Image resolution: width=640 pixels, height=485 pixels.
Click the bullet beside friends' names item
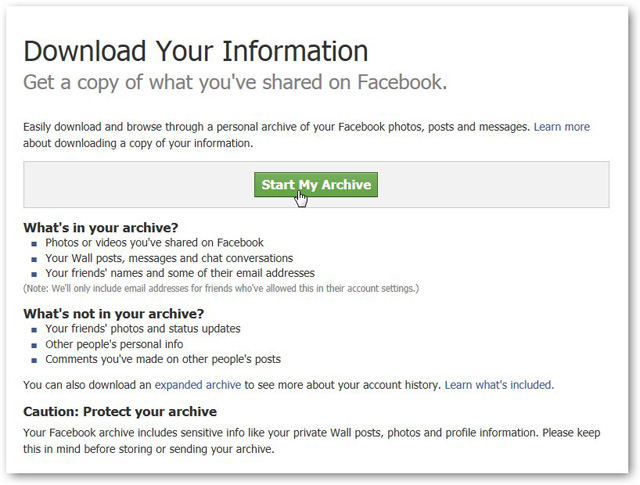point(34,274)
